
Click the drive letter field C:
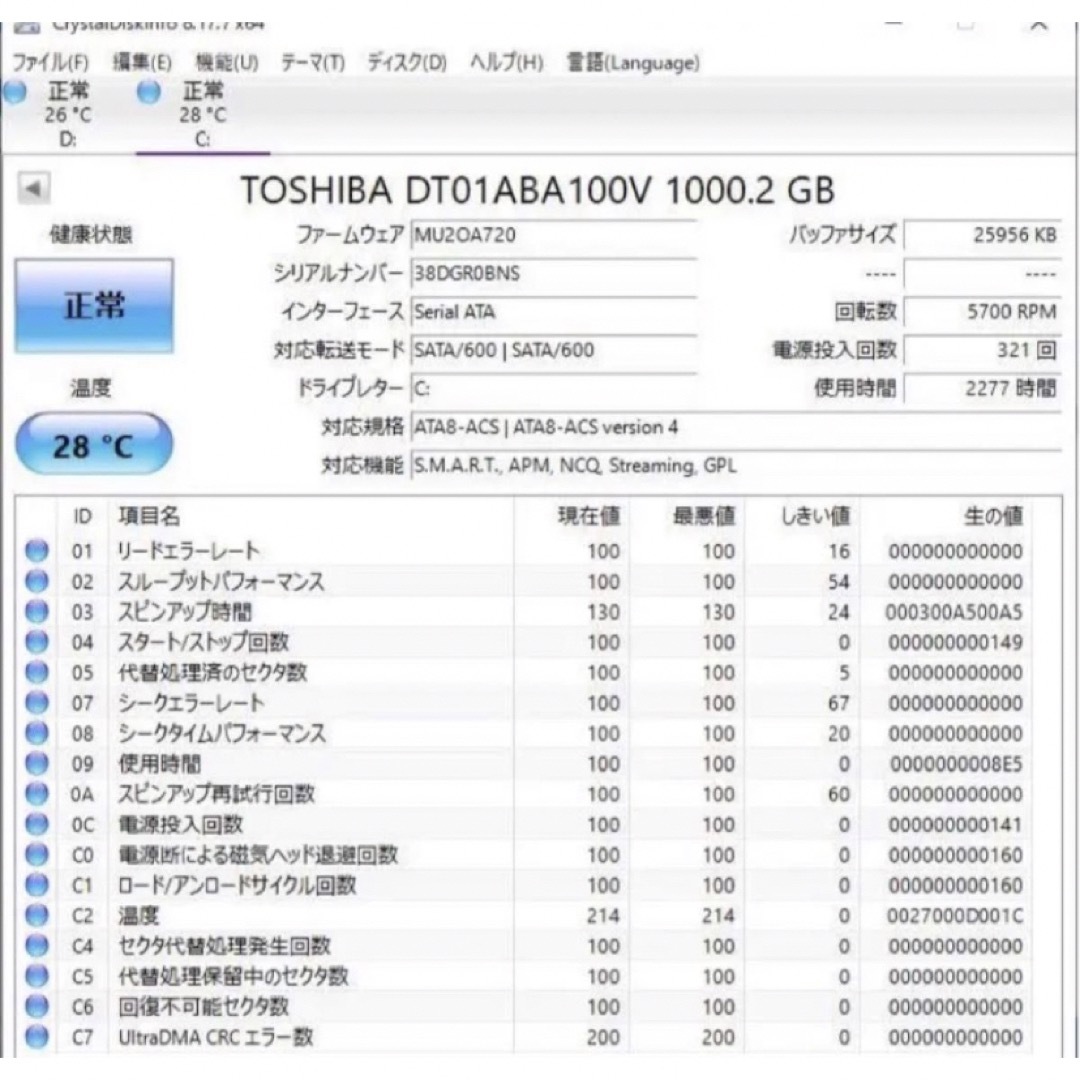coord(554,389)
